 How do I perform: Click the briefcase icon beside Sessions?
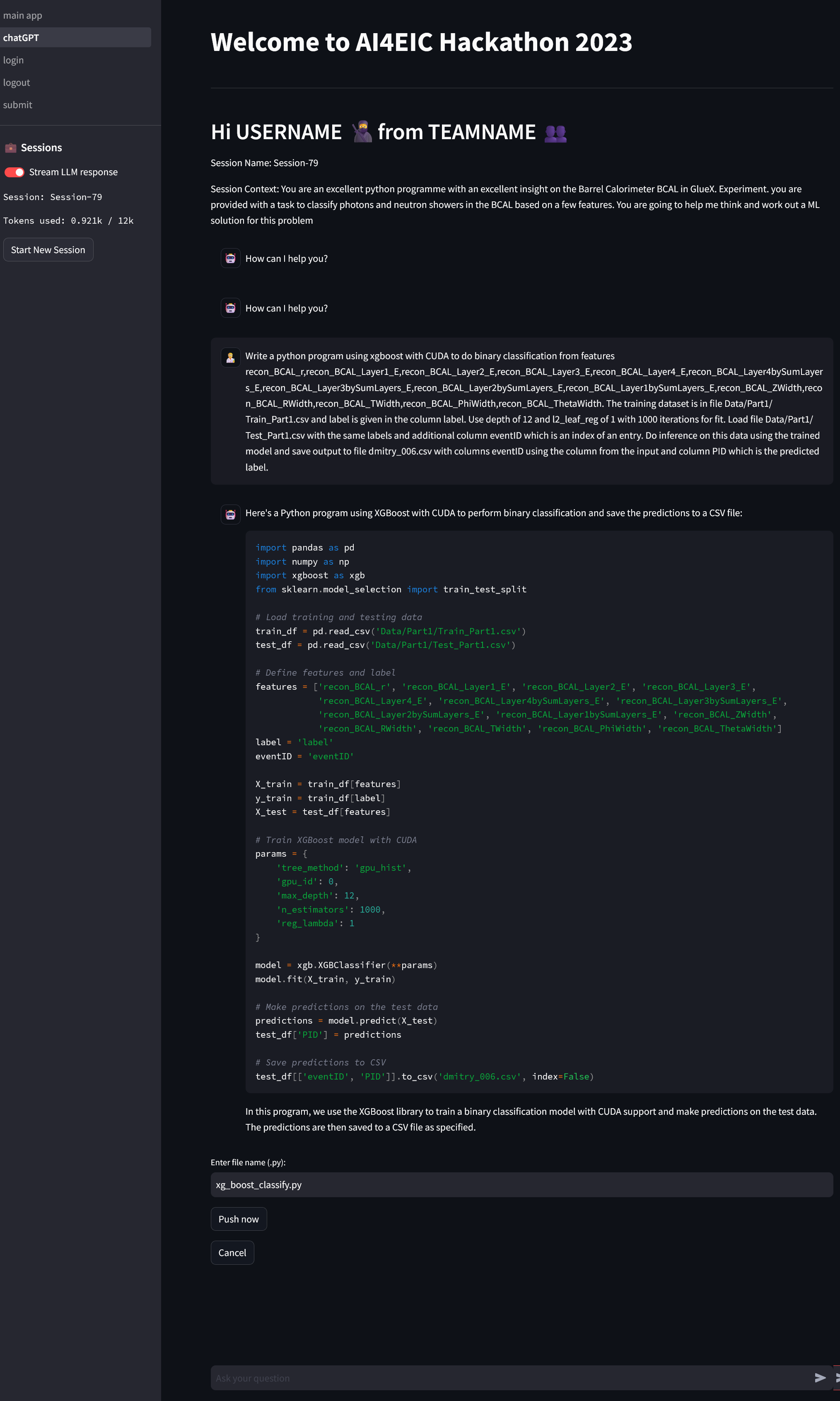(x=10, y=148)
